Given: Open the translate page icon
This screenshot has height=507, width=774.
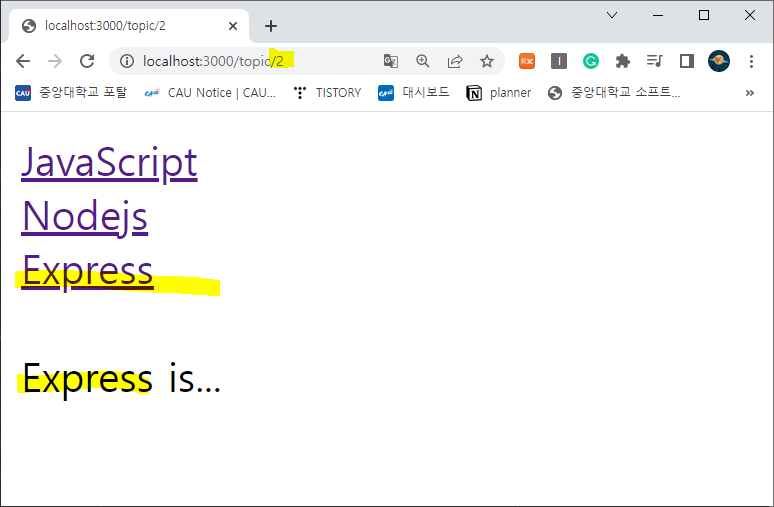Looking at the screenshot, I should [390, 61].
